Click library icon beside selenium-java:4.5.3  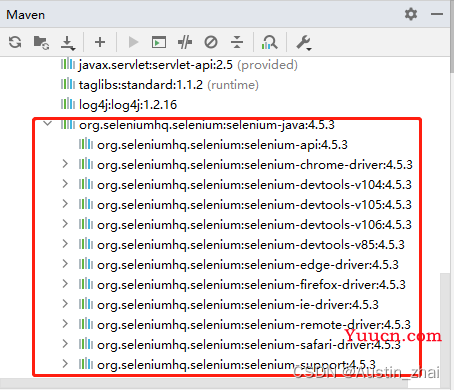tap(68, 124)
